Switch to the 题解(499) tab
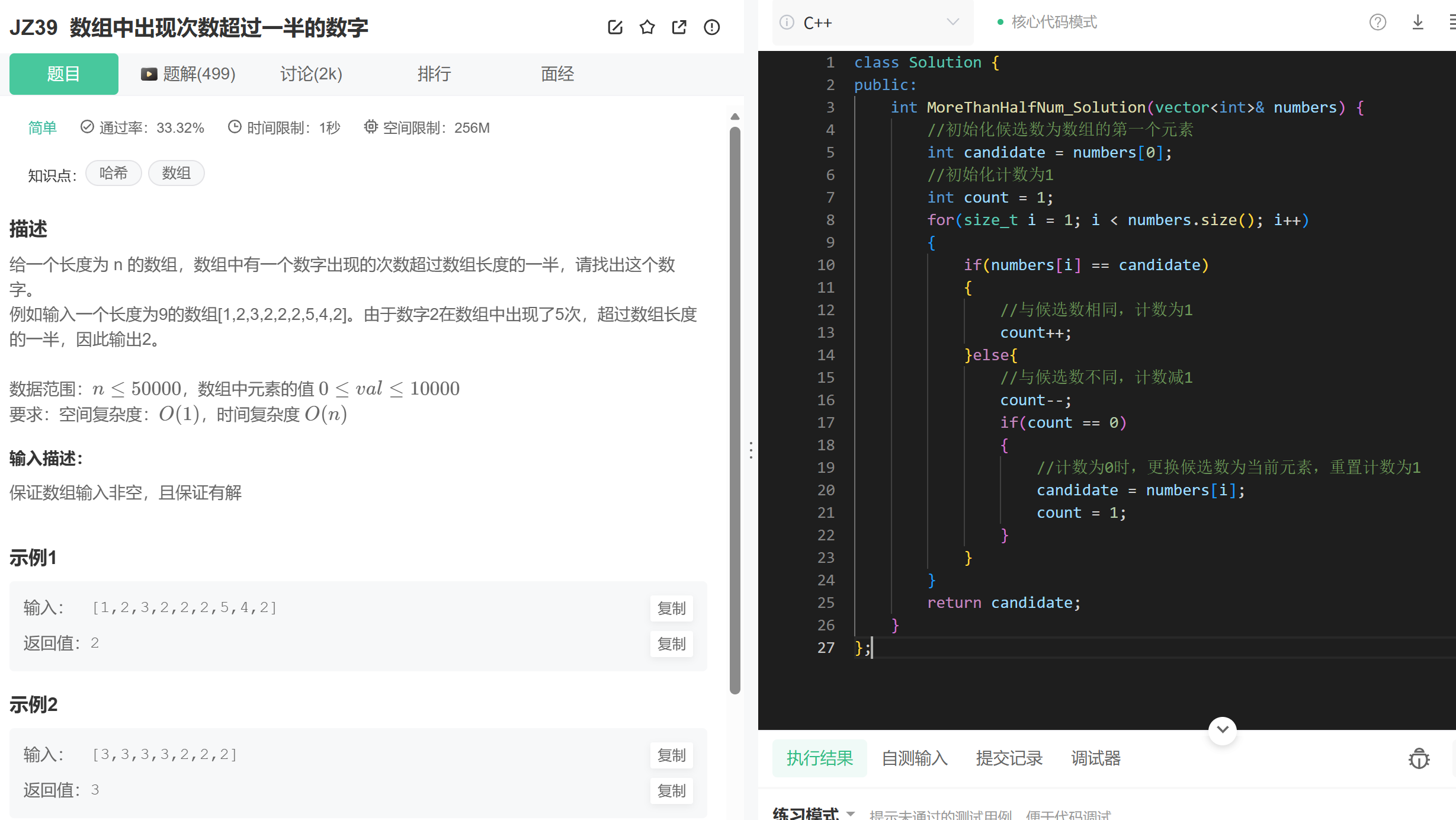 pyautogui.click(x=188, y=74)
